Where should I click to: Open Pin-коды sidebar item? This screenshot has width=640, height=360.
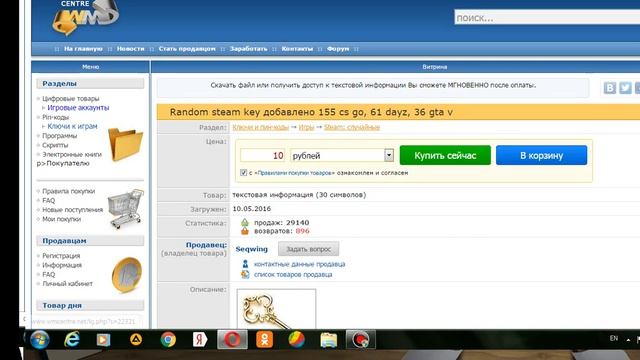(56, 117)
